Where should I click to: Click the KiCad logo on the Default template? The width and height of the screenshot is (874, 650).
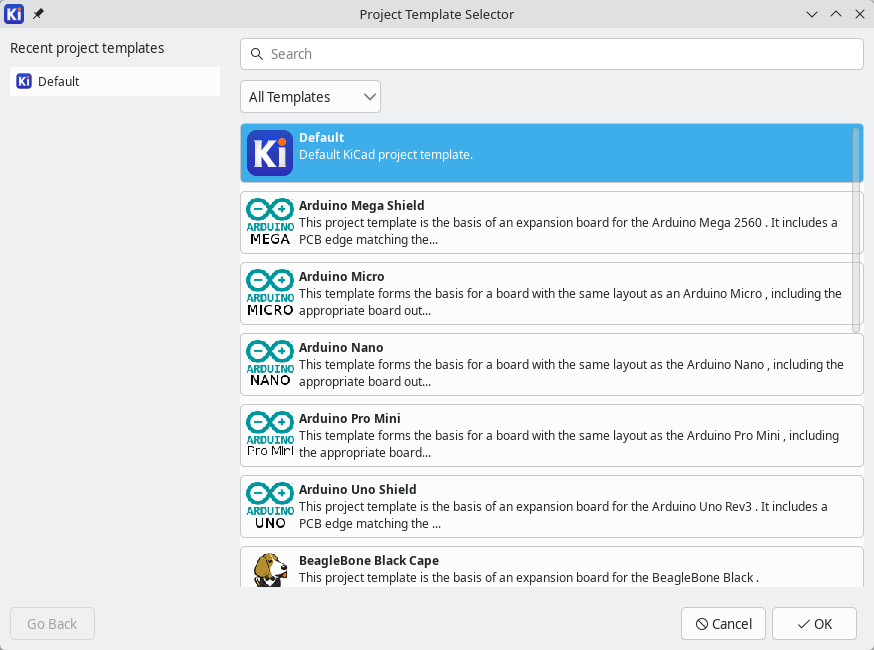coord(269,151)
